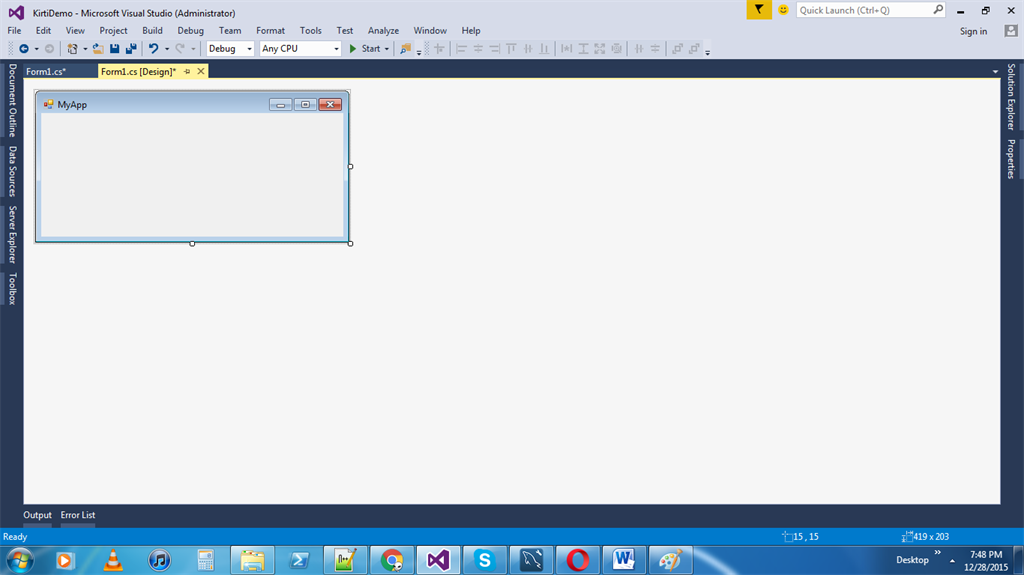The height and width of the screenshot is (575, 1024).
Task: Close the Form1.cs [Design] tab
Action: coord(200,71)
